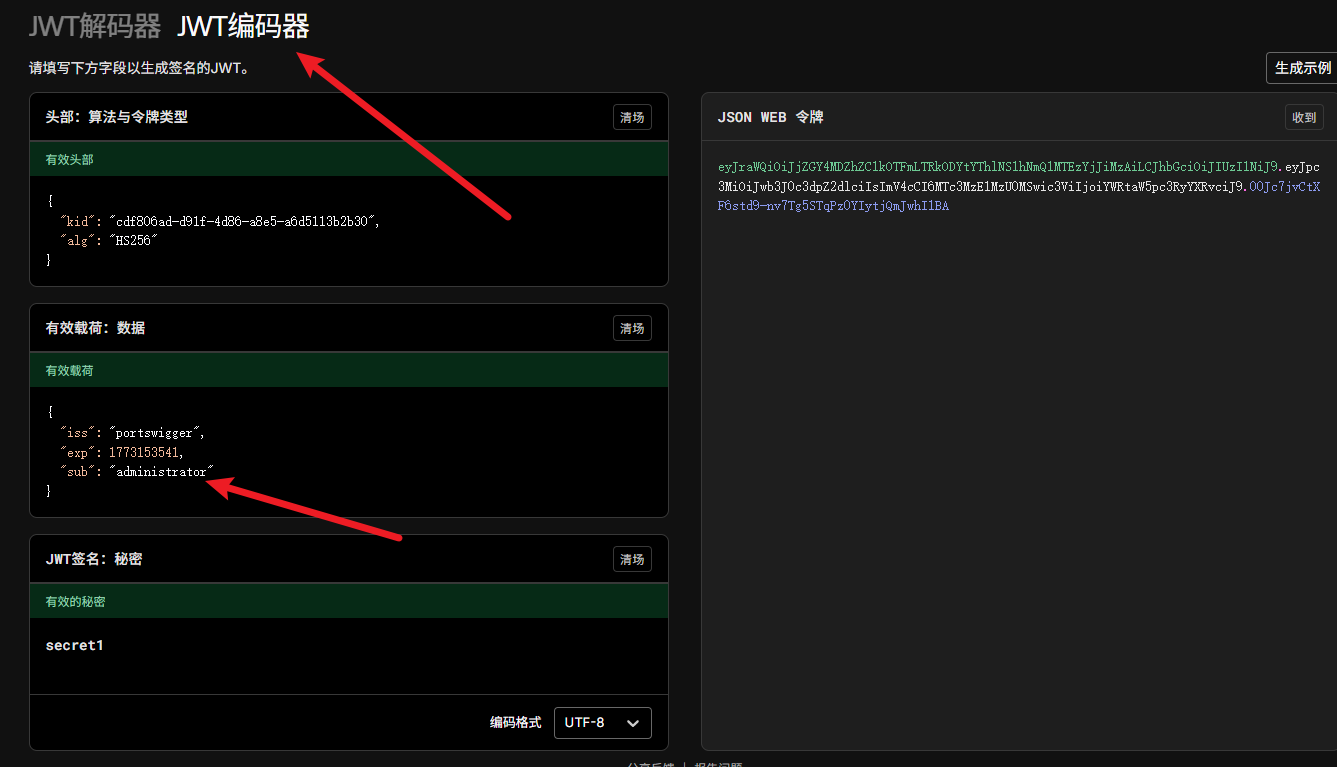Viewport: 1337px width, 767px height.
Task: Click the 有效载荷 status bar
Action: (x=348, y=371)
